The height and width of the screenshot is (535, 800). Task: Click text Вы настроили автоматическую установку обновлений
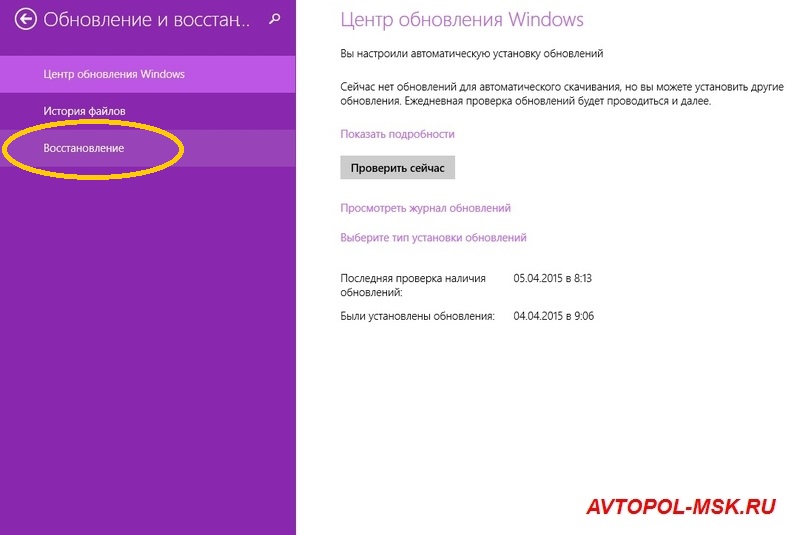pos(471,54)
